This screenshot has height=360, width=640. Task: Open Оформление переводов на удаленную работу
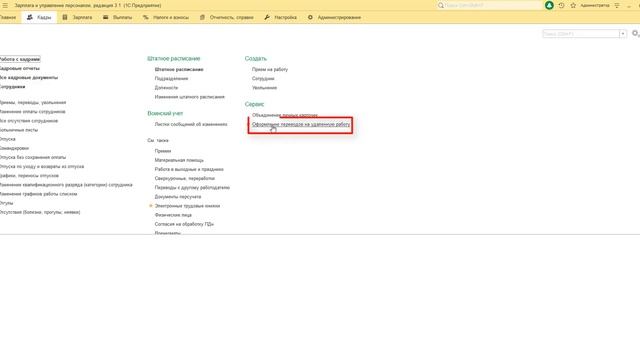301,124
